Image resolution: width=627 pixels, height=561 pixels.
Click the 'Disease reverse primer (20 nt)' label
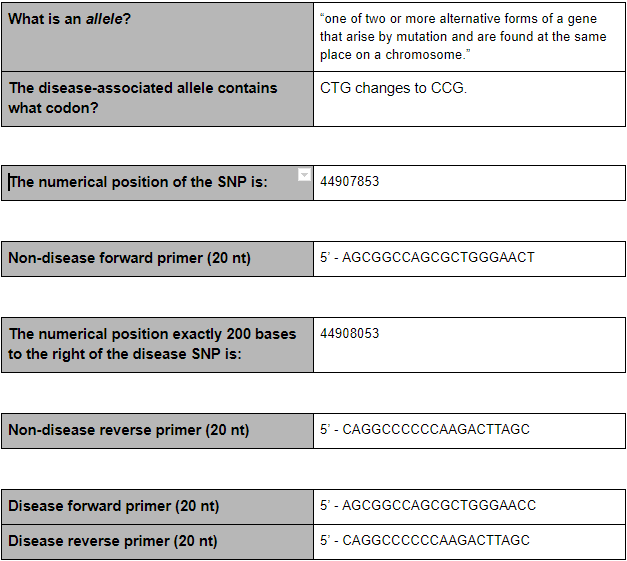pyautogui.click(x=113, y=541)
